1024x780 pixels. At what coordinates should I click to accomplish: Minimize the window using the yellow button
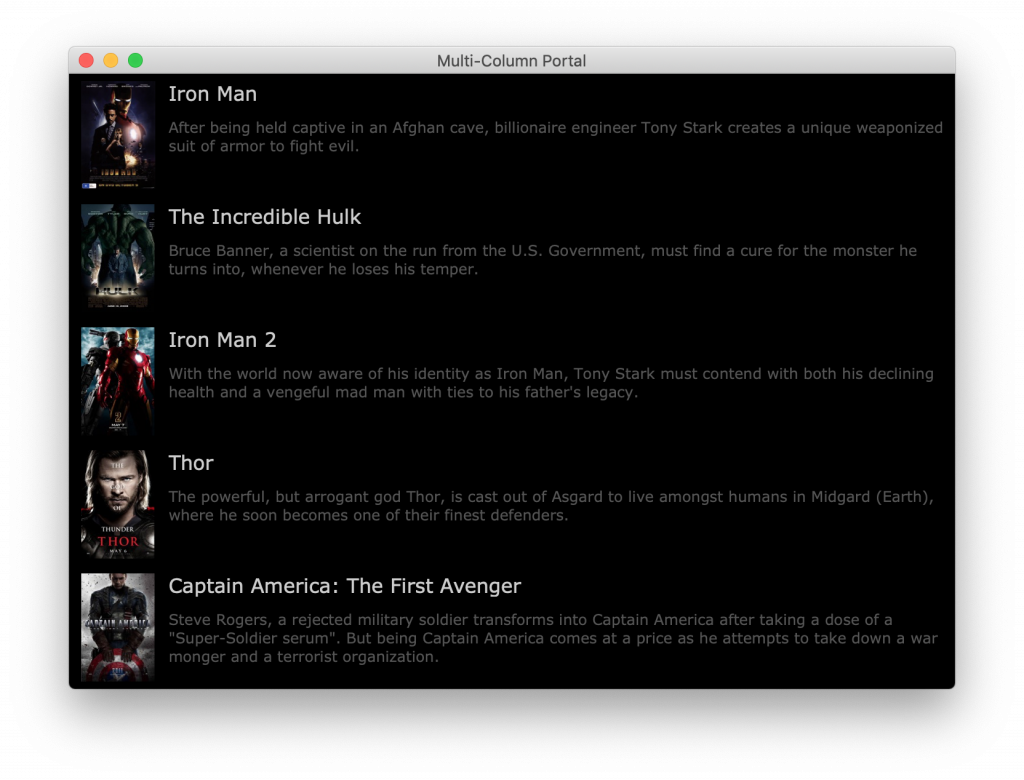pos(111,61)
